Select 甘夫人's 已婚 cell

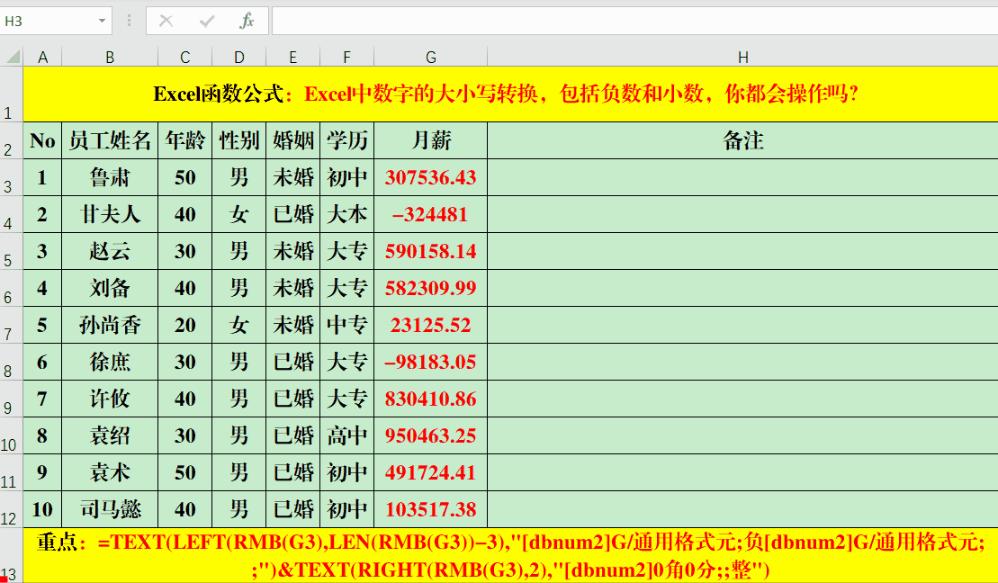pyautogui.click(x=292, y=214)
